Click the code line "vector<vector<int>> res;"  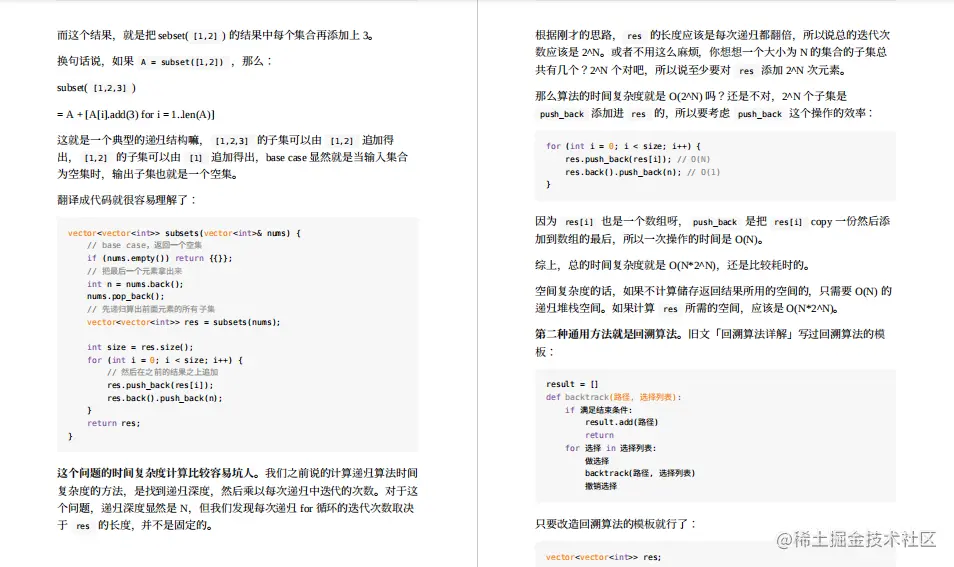[603, 557]
